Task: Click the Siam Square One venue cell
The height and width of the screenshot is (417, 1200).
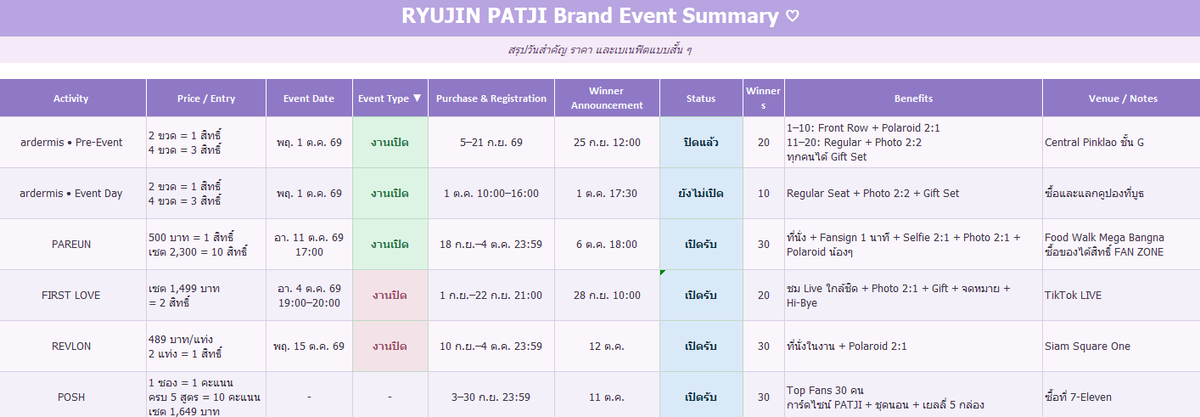Action: (x=1121, y=346)
